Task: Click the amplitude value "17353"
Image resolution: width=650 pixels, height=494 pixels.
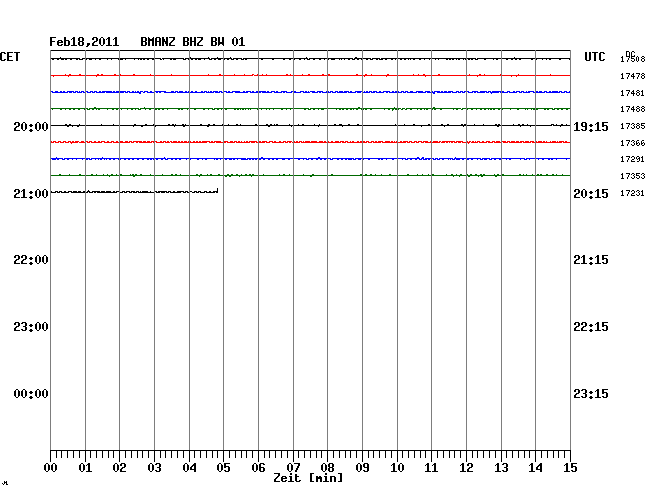Action: [633, 176]
